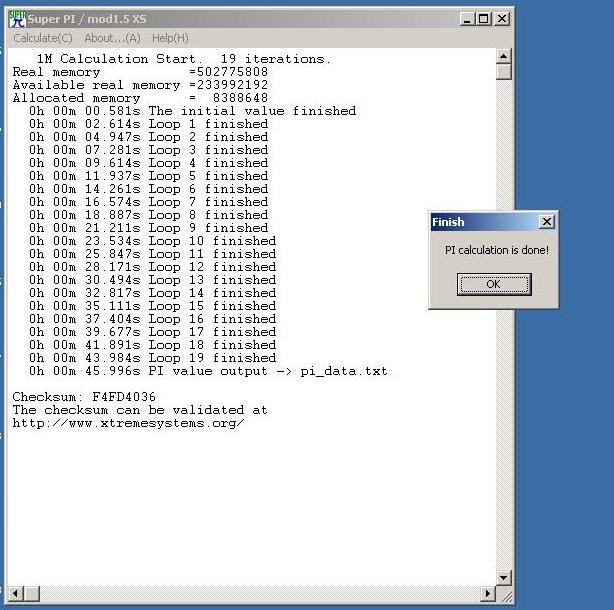The width and height of the screenshot is (614, 610).
Task: Close the Super PI window
Action: tap(502, 19)
